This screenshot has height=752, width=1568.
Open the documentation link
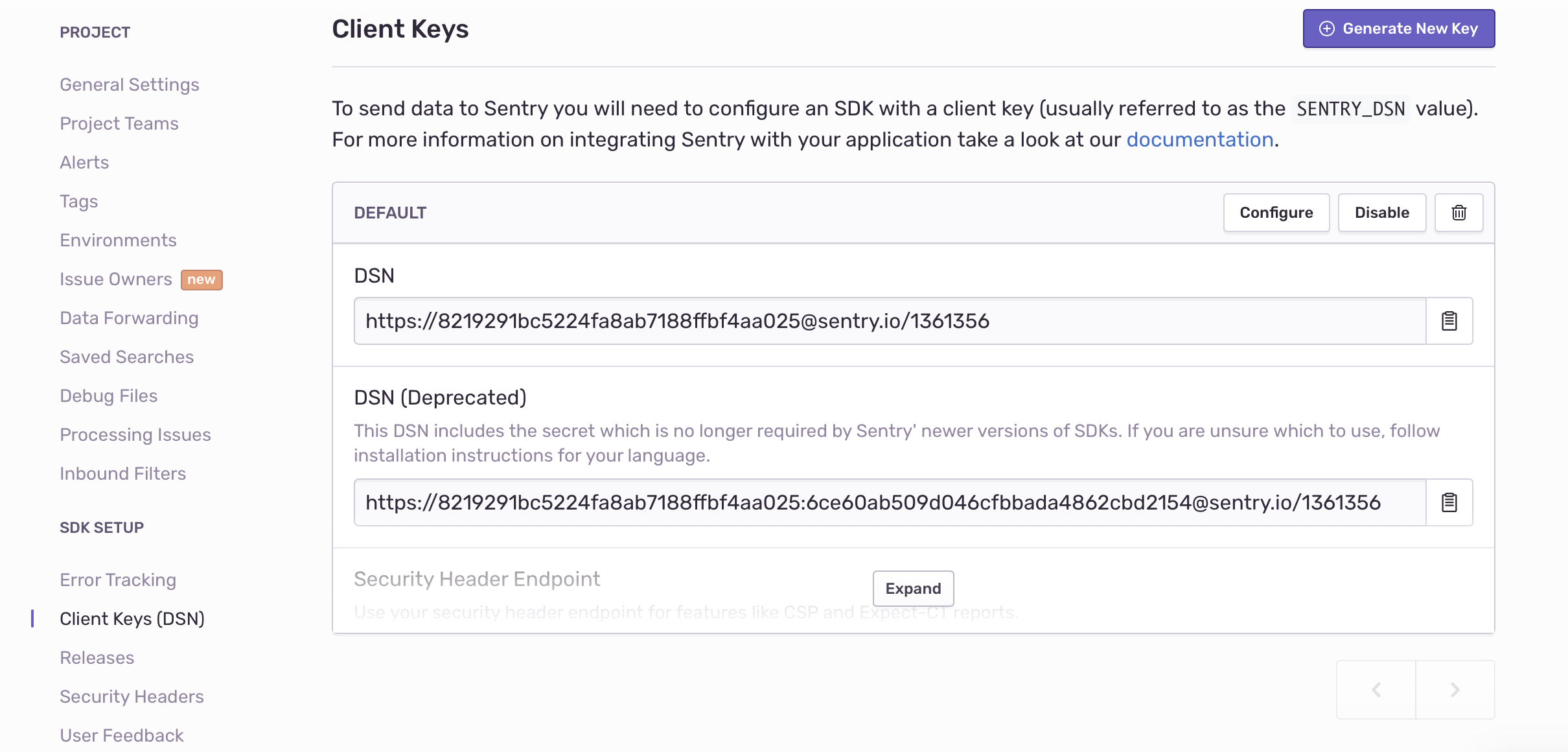click(1200, 139)
